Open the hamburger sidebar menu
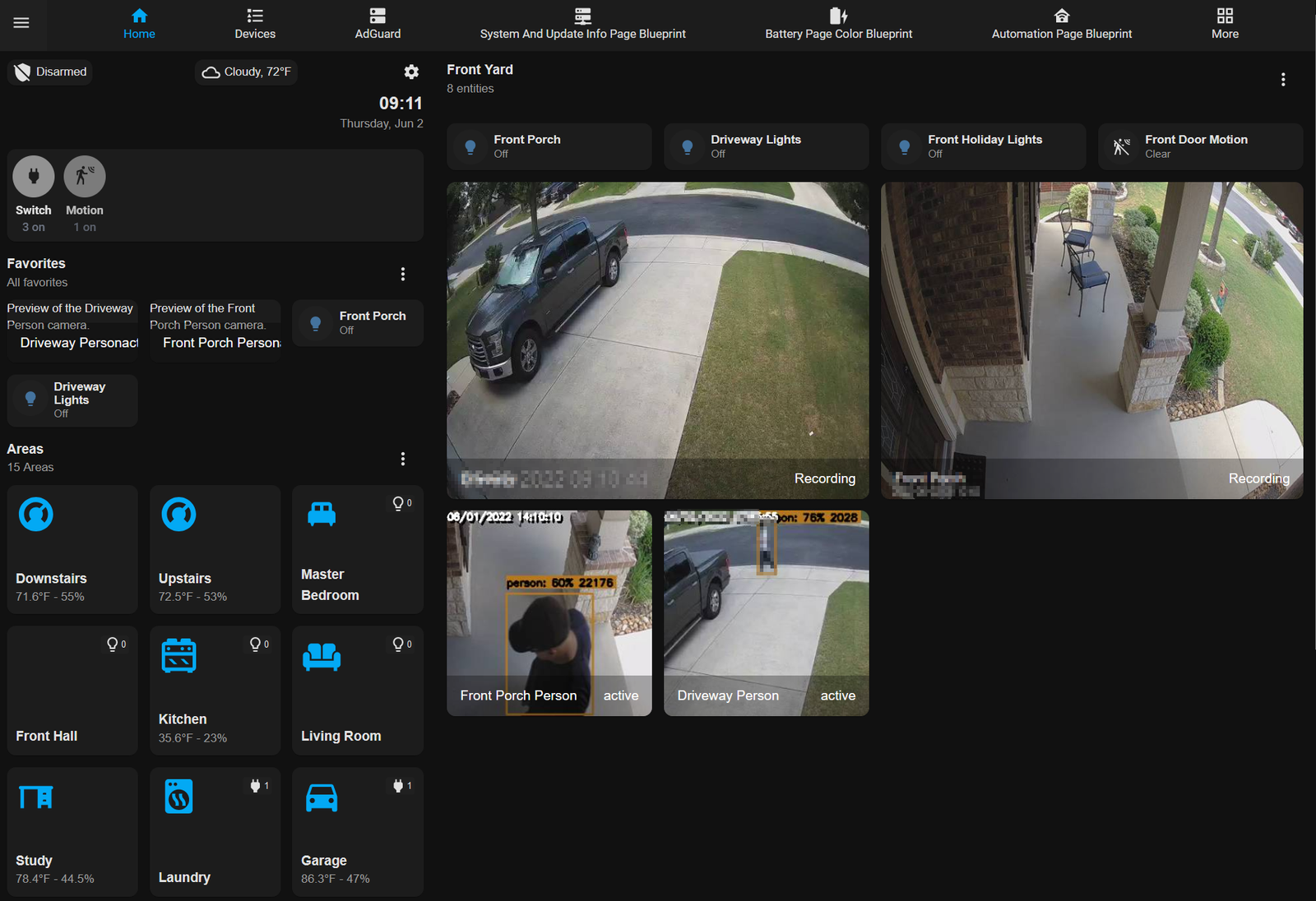The height and width of the screenshot is (901, 1316). coord(21,23)
